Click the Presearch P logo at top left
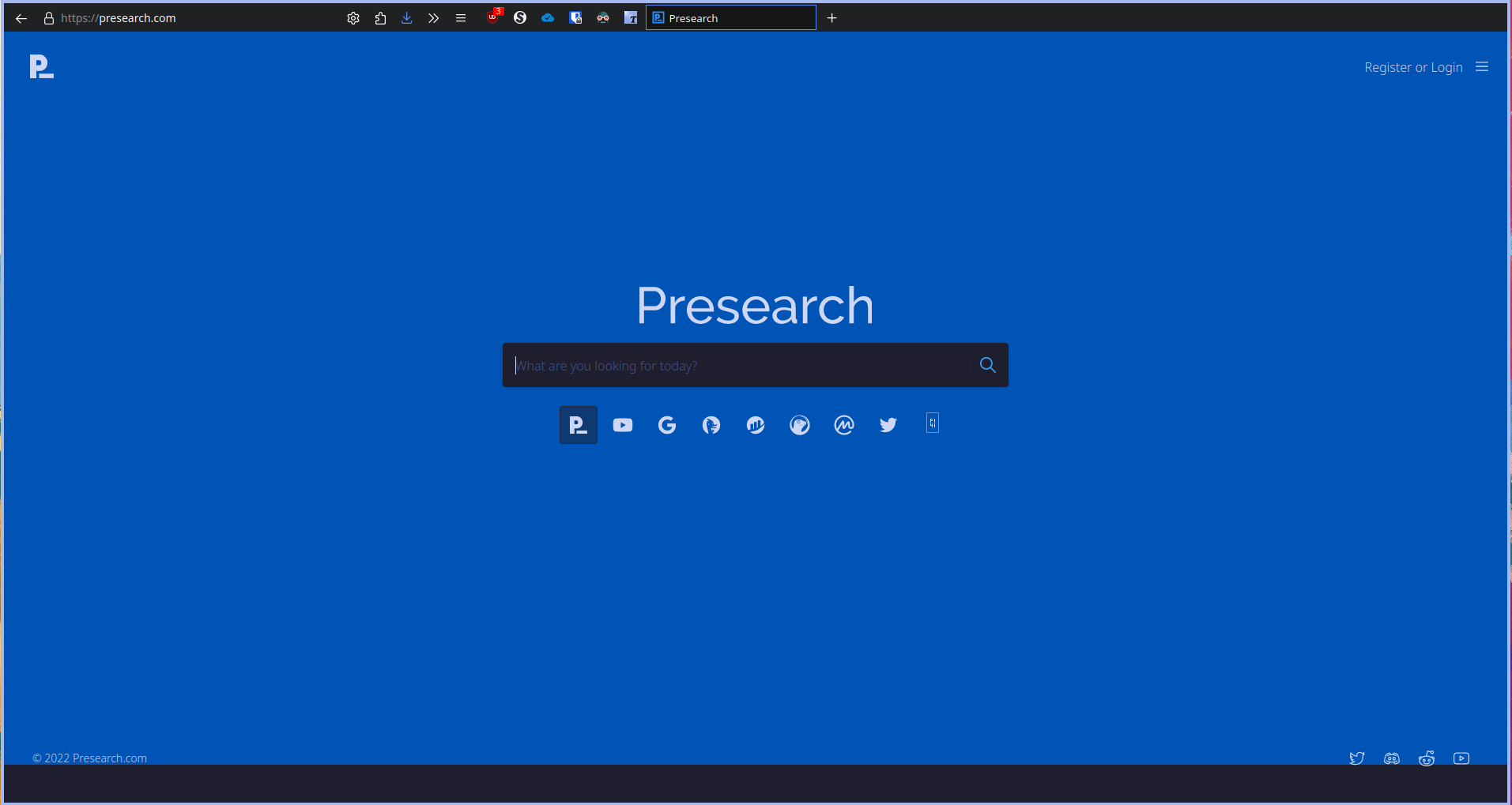 point(42,67)
